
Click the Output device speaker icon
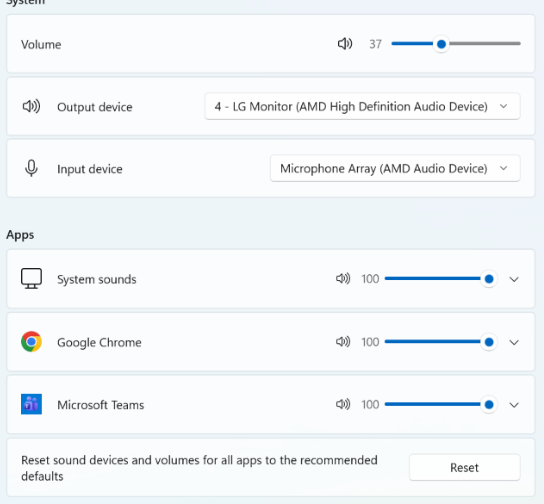[x=31, y=106]
